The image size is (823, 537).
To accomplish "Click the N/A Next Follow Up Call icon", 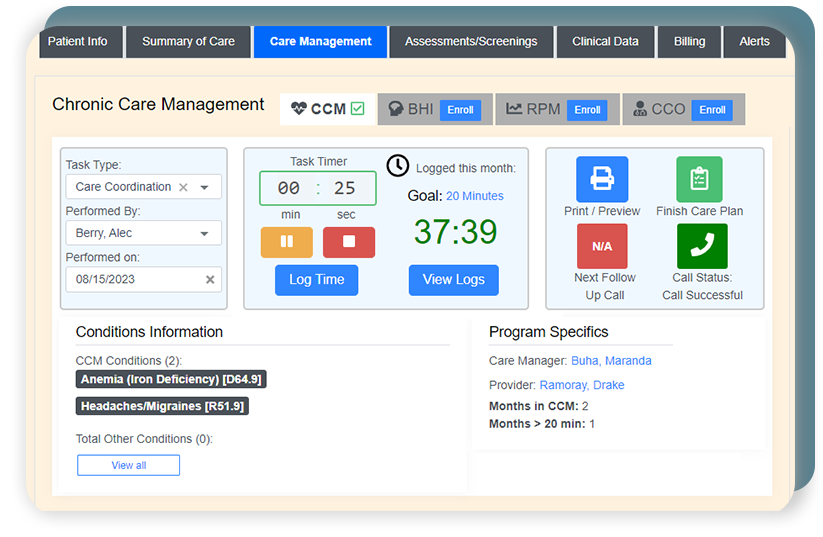I will (x=602, y=246).
